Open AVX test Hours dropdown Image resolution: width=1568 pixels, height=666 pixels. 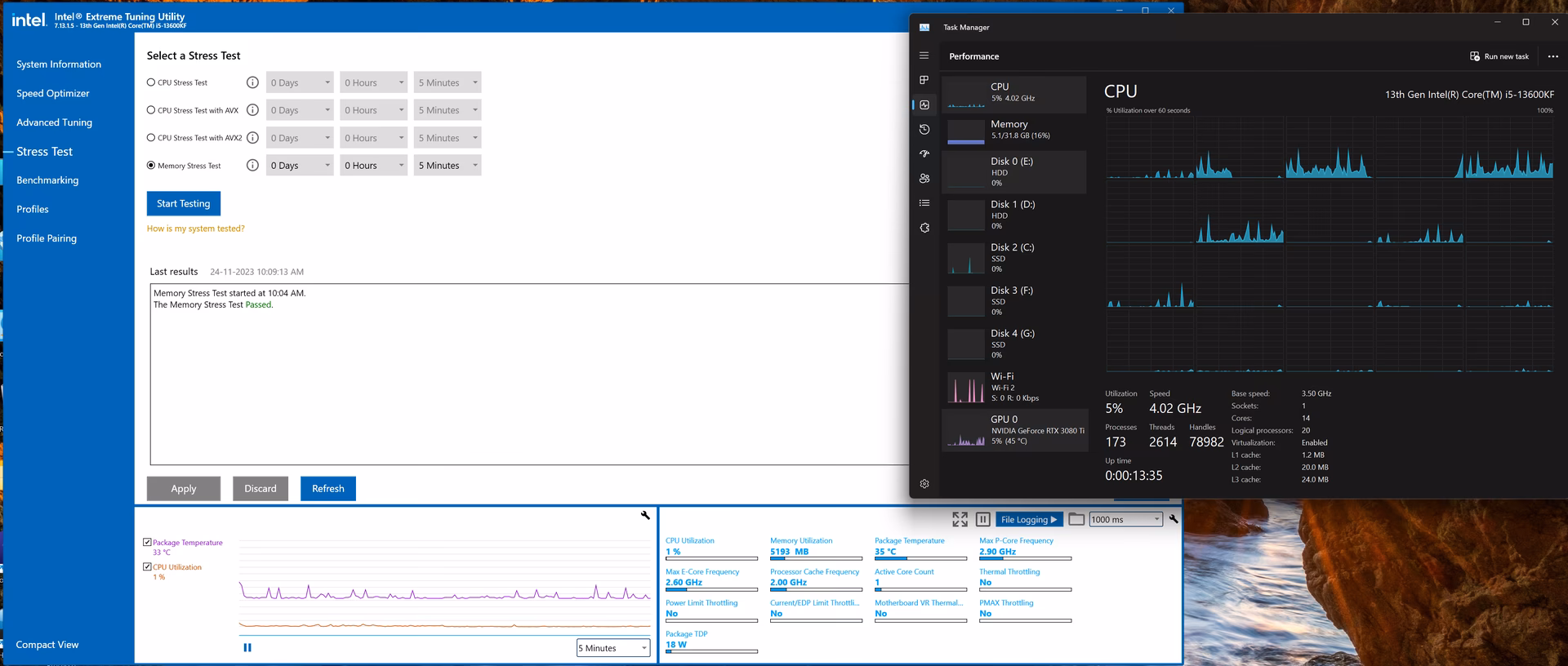373,110
